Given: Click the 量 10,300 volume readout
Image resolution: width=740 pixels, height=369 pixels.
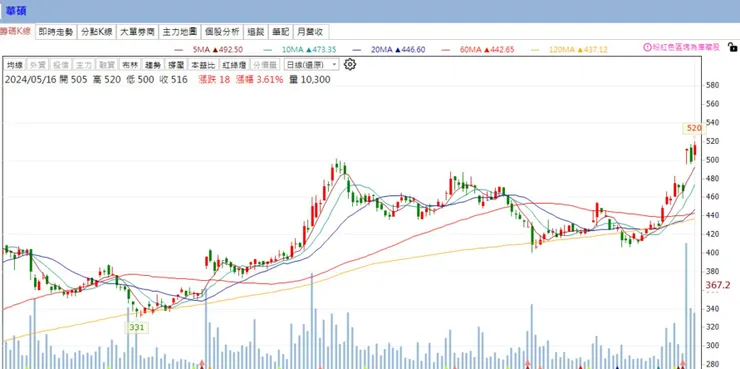Looking at the screenshot, I should 310,80.
